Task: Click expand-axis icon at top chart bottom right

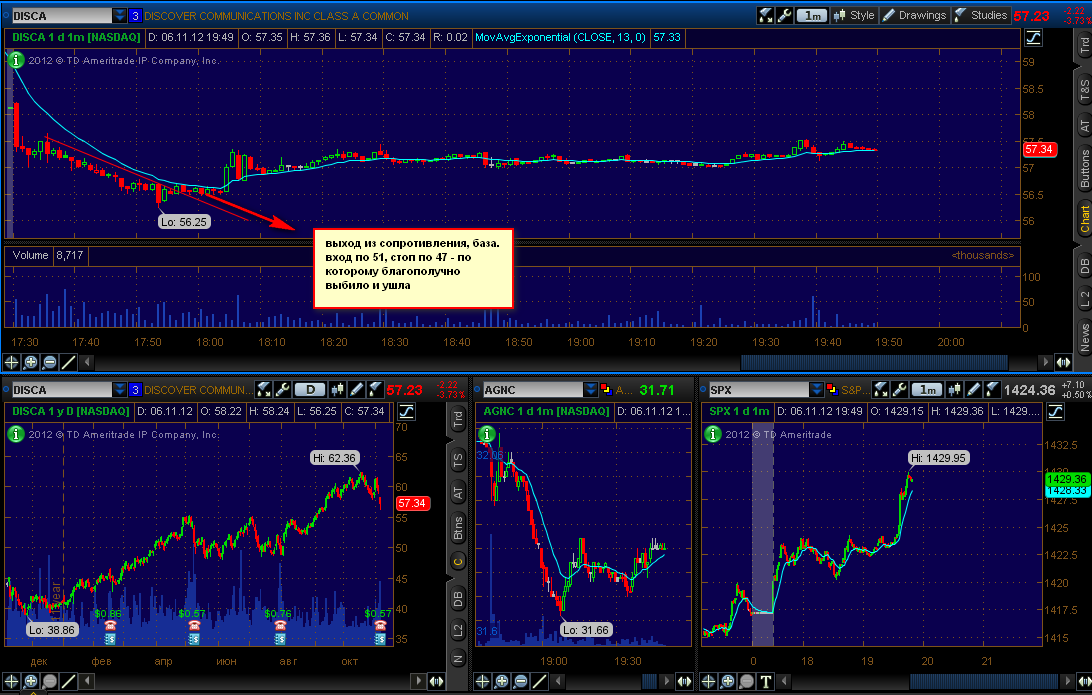Action: [1063, 362]
